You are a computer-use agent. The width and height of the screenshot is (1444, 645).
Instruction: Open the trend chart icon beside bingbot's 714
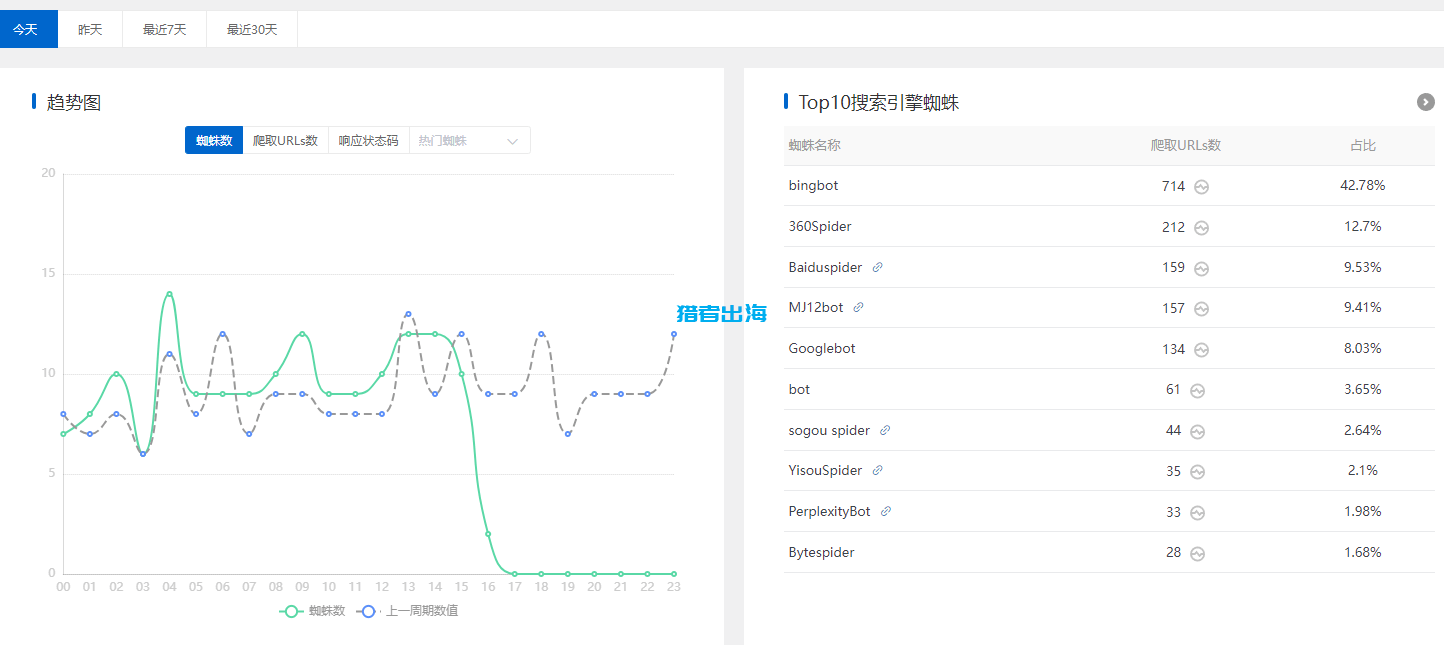(1200, 186)
